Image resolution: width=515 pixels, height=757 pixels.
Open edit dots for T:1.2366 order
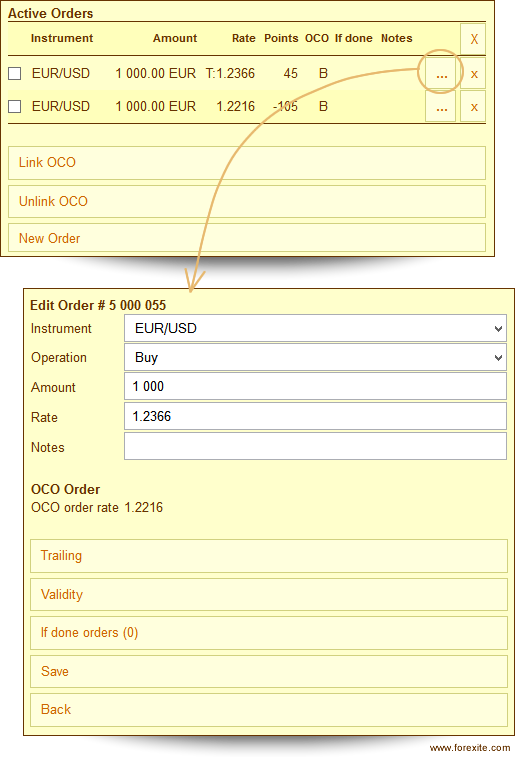click(x=440, y=74)
